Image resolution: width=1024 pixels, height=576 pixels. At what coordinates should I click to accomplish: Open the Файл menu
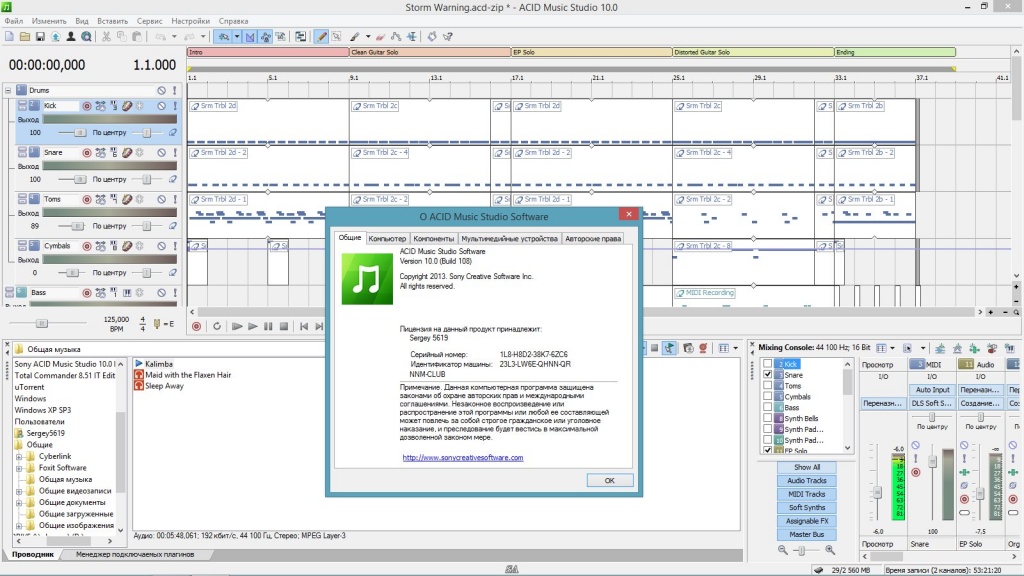point(14,21)
